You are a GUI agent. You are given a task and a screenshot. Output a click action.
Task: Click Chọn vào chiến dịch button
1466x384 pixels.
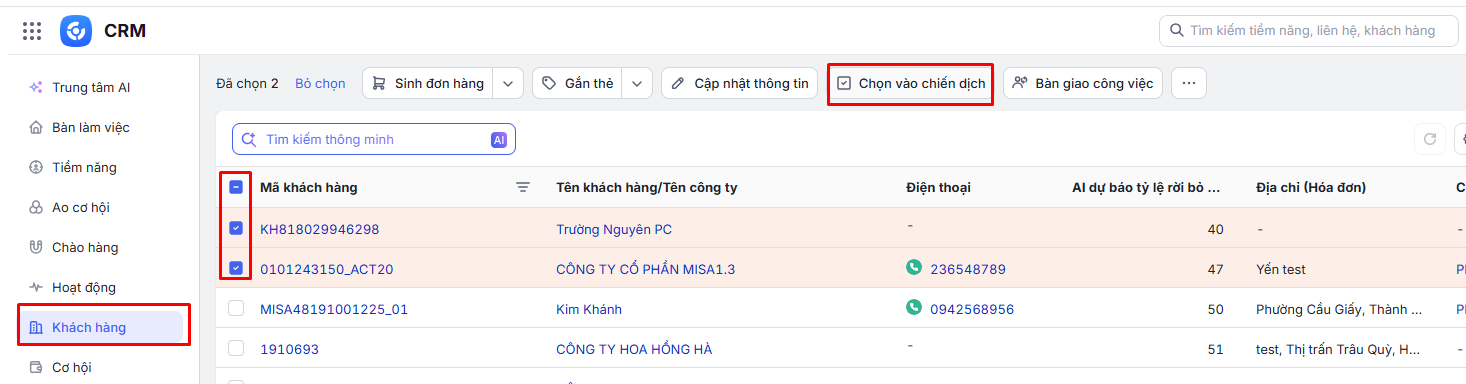[x=910, y=83]
